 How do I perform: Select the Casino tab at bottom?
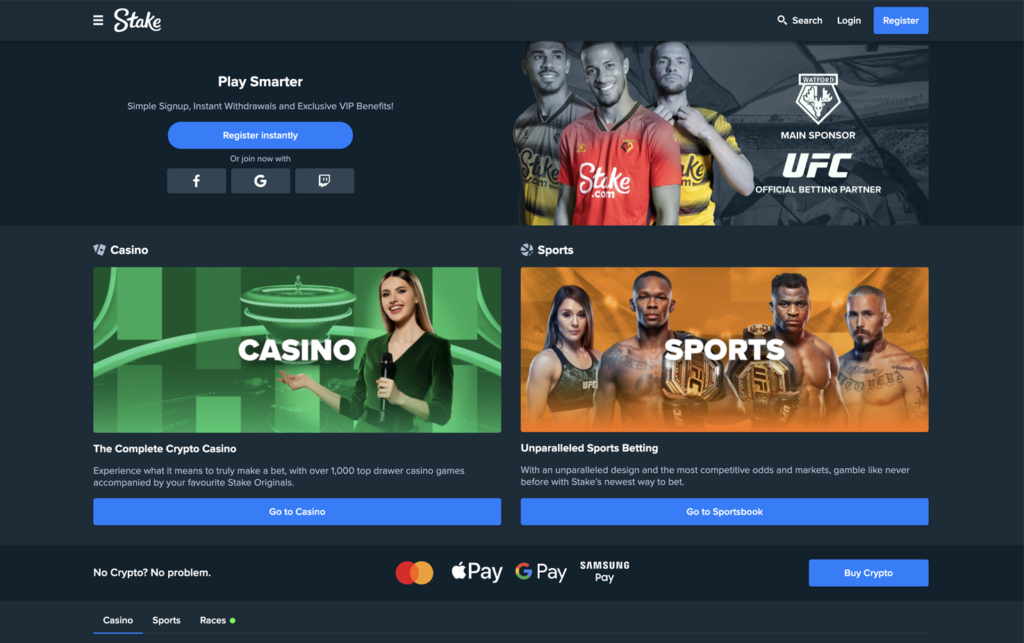pos(118,620)
